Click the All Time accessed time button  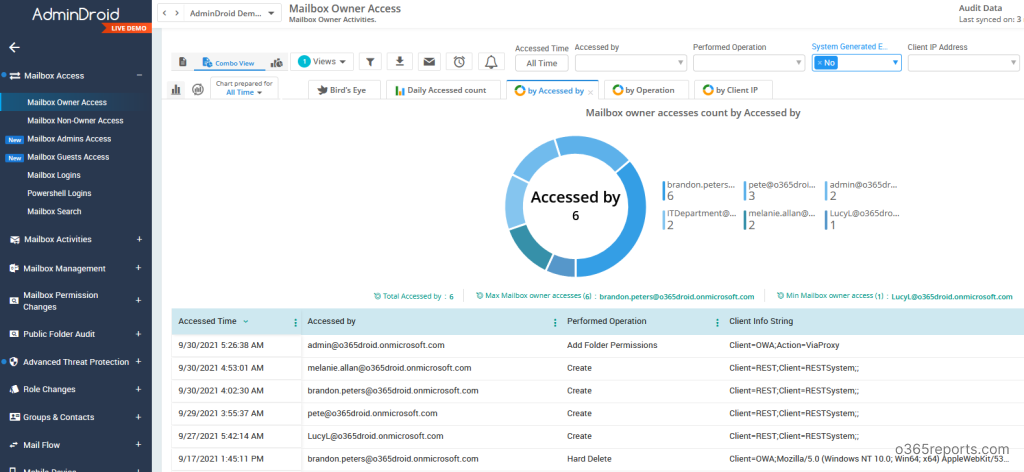click(x=541, y=63)
